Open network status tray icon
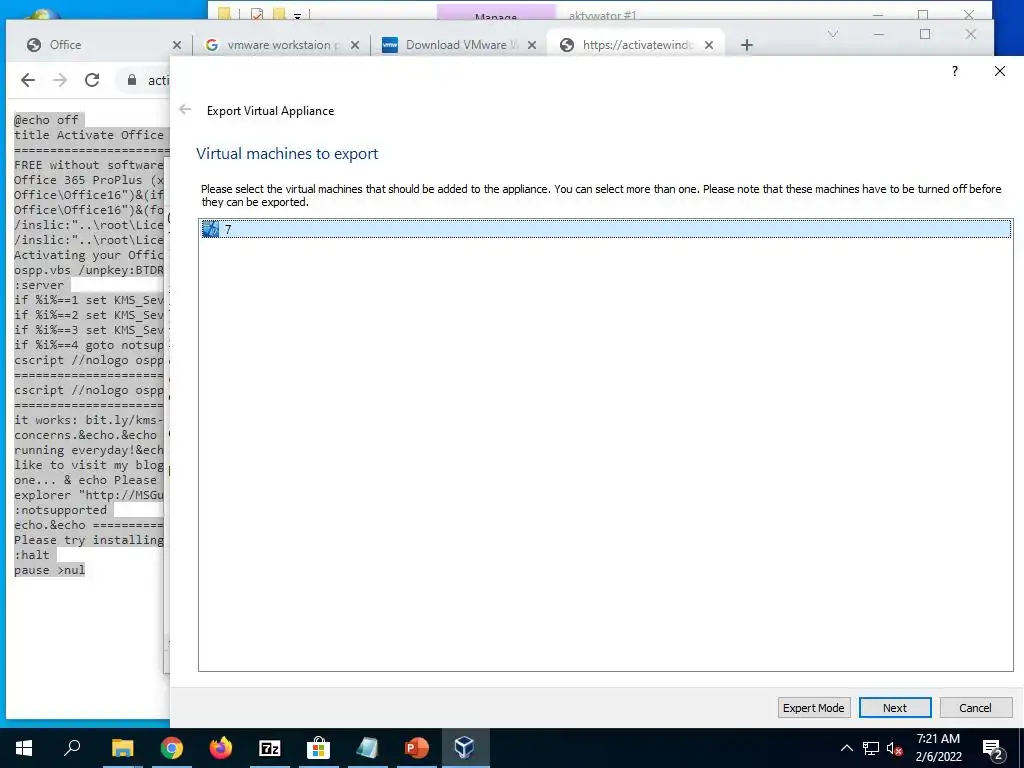This screenshot has height=768, width=1024. [x=871, y=748]
